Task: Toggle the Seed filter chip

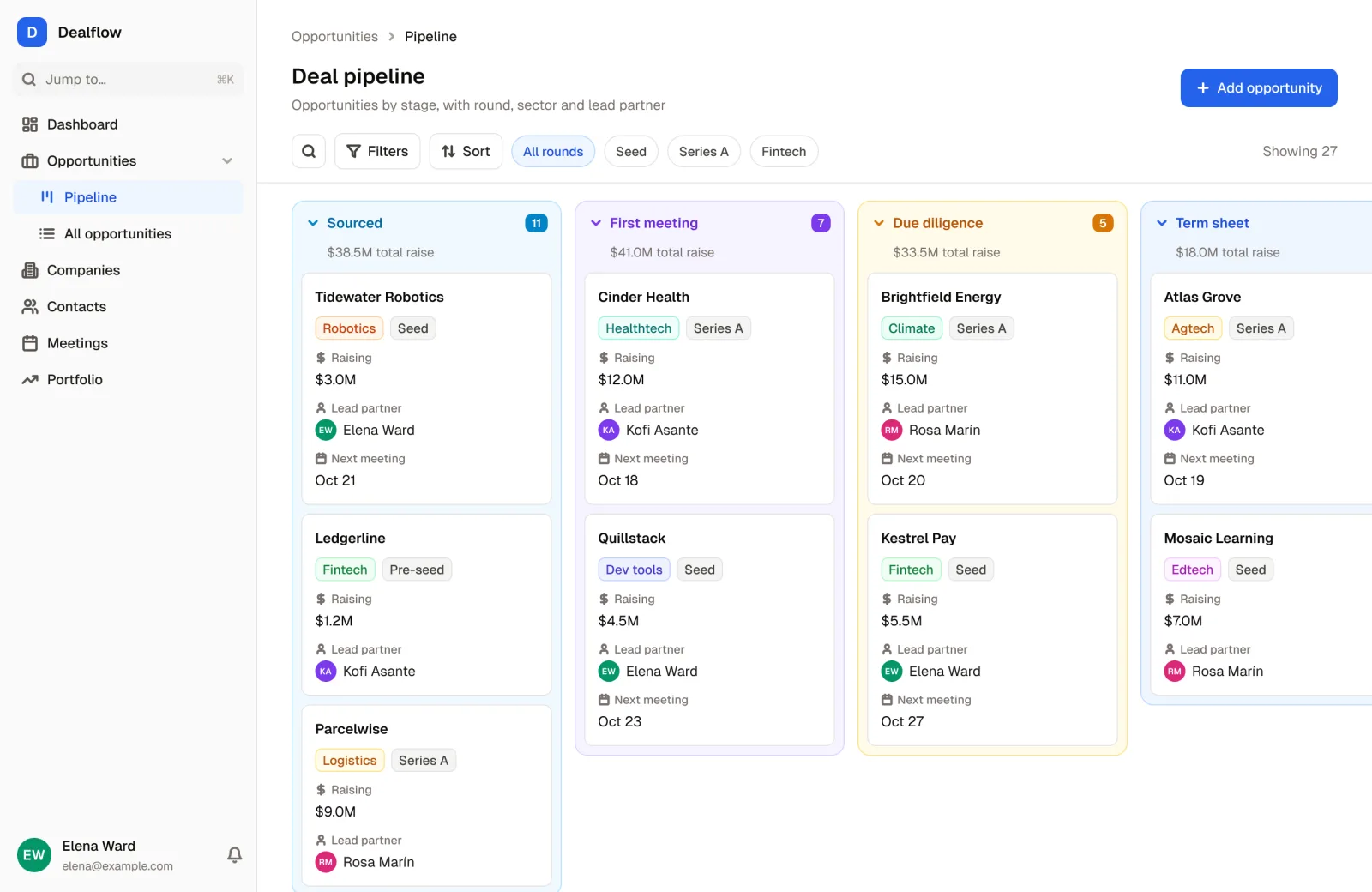Action: pyautogui.click(x=631, y=152)
